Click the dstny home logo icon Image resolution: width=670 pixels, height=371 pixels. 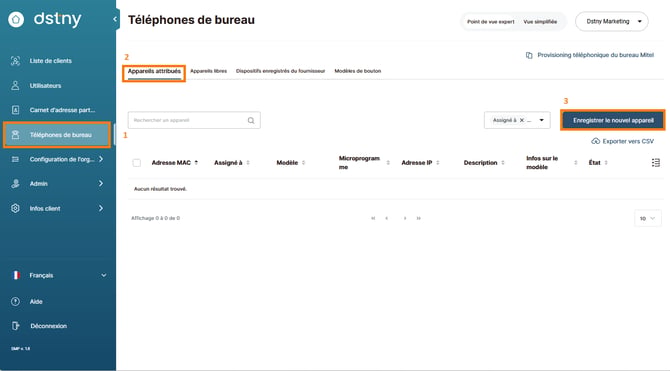coord(16,19)
